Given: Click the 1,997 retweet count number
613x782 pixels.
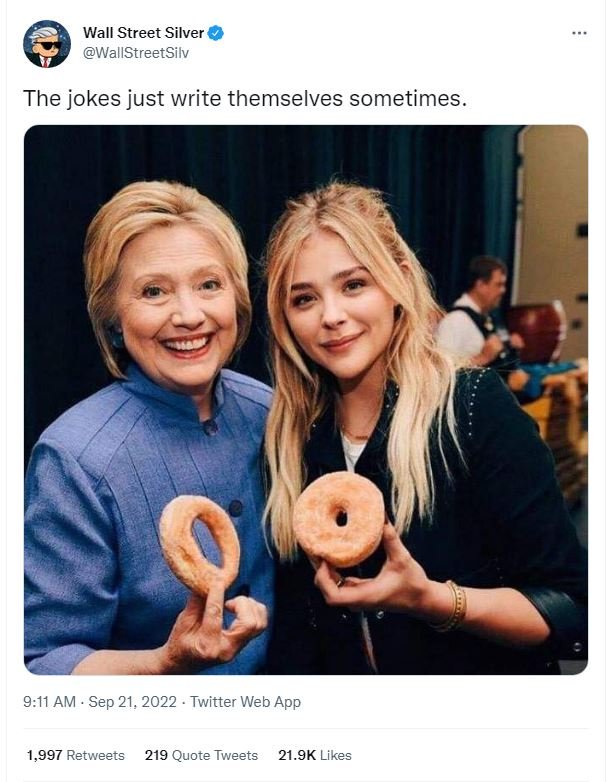Looking at the screenshot, I should coord(44,755).
